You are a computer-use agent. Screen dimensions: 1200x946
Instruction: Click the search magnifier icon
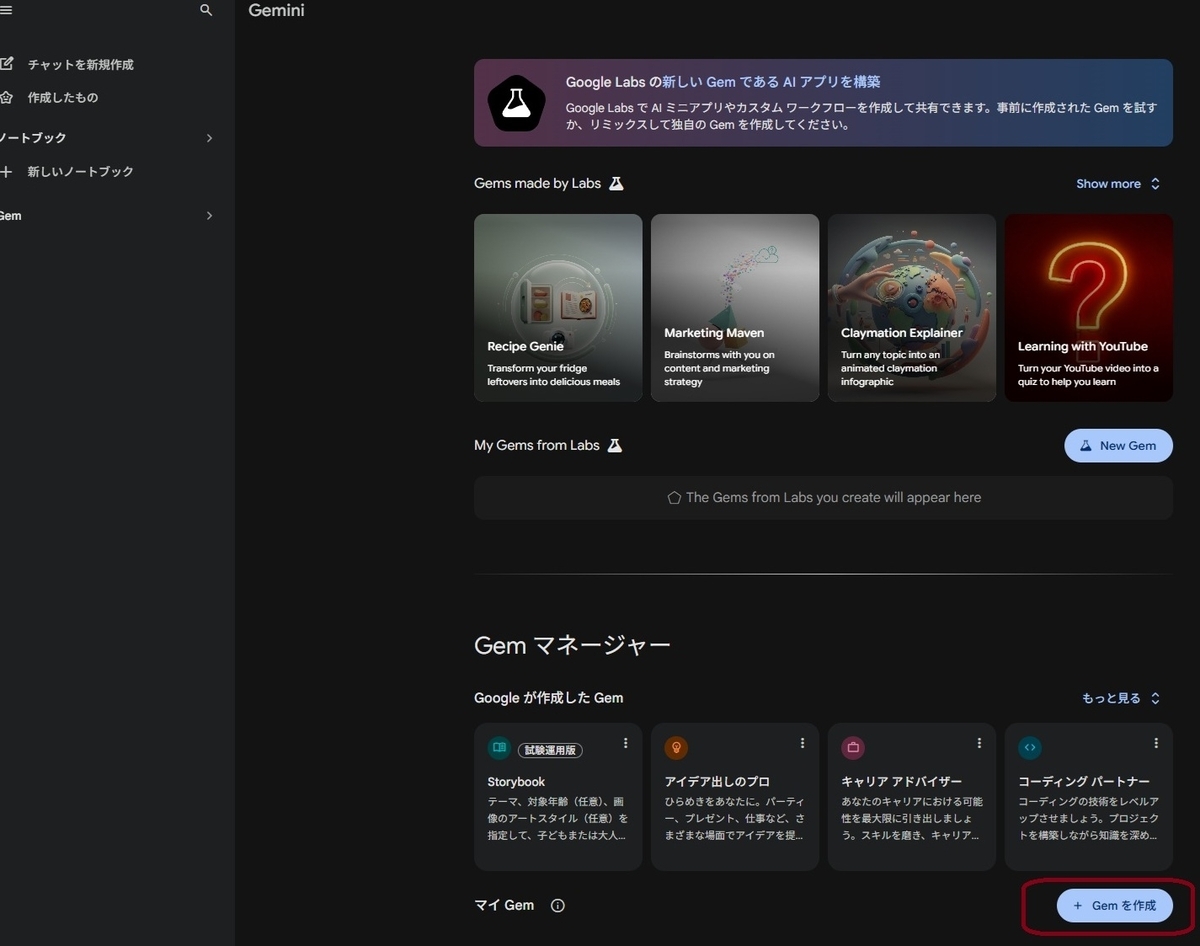tap(206, 10)
